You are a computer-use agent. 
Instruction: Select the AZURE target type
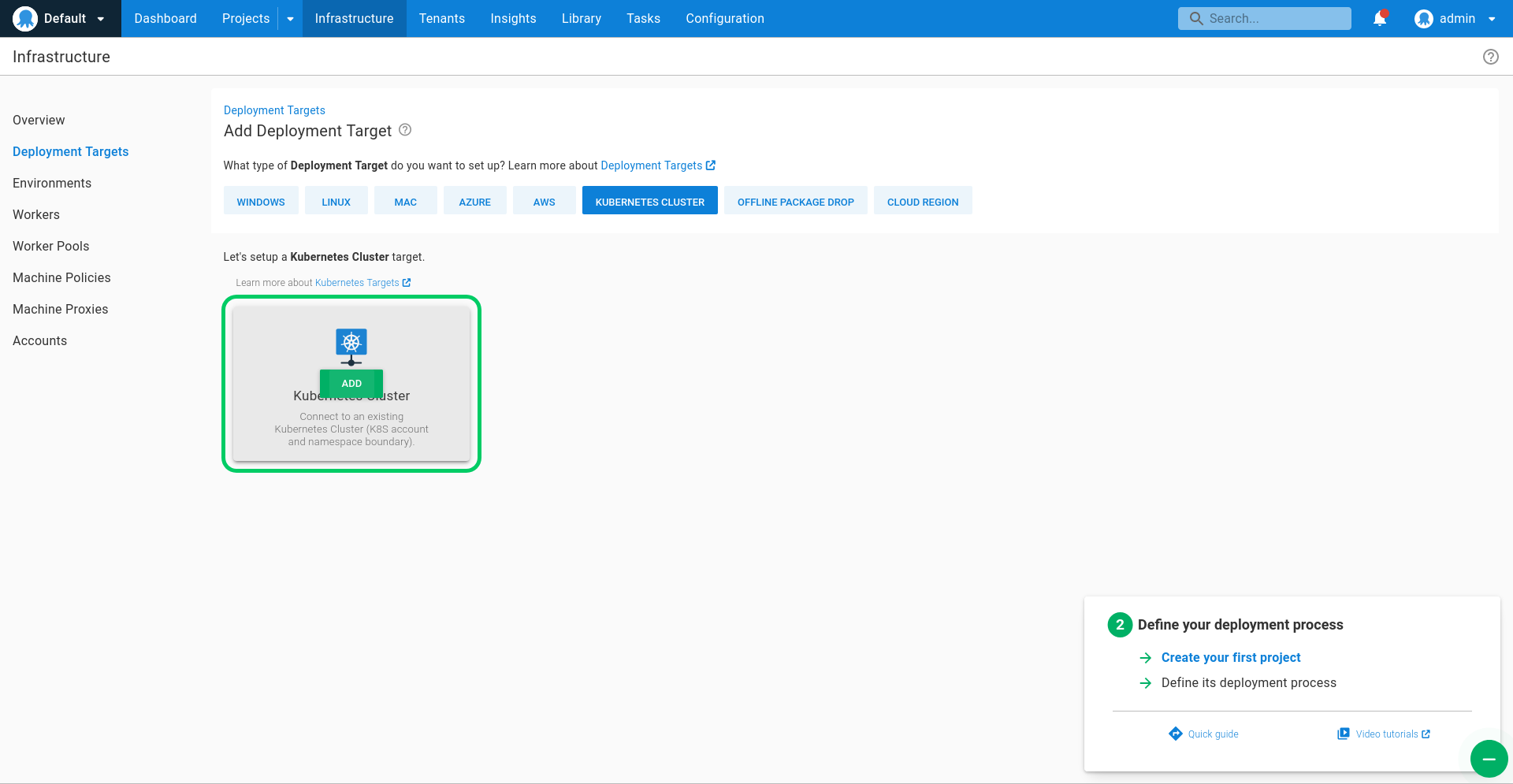click(475, 200)
